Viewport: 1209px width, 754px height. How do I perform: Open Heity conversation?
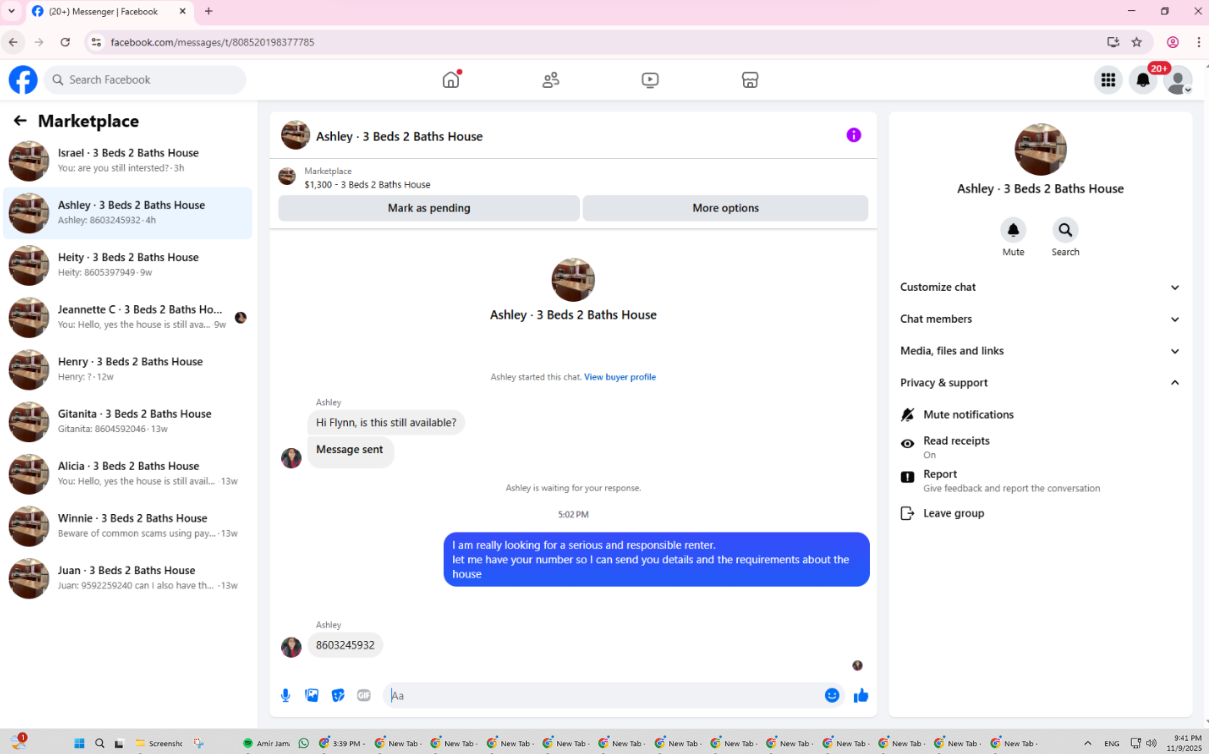[x=128, y=265]
